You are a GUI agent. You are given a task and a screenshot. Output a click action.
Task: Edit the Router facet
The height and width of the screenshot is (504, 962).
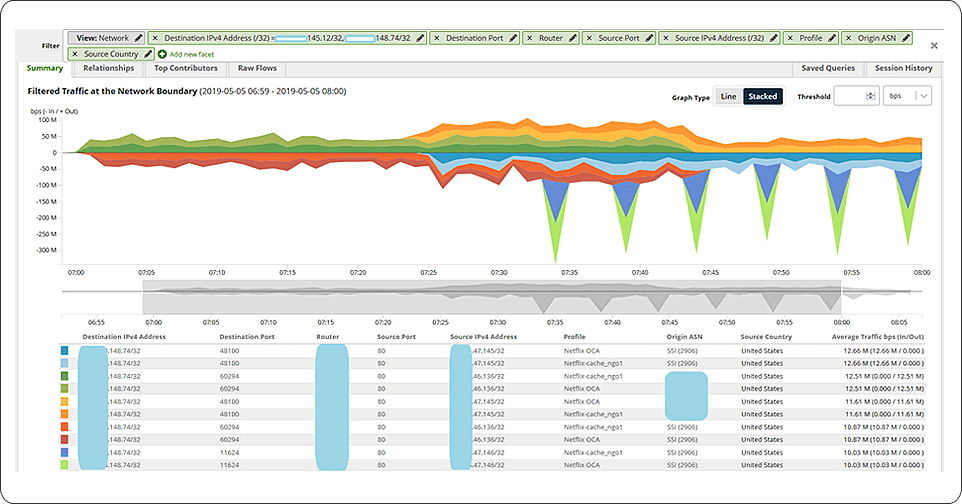(x=572, y=38)
